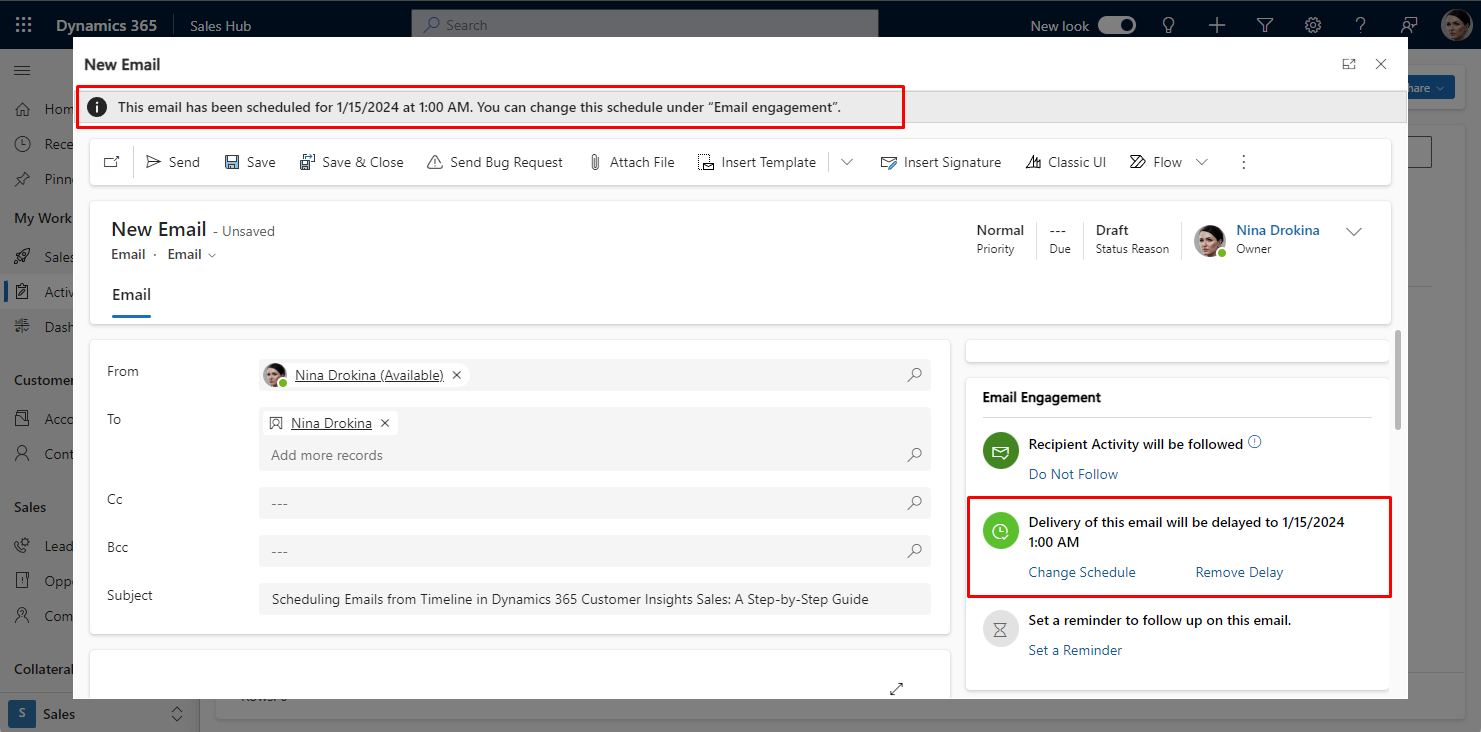Screen dimensions: 1481x732
Task: Click the Change Schedule link
Action: pos(1082,572)
